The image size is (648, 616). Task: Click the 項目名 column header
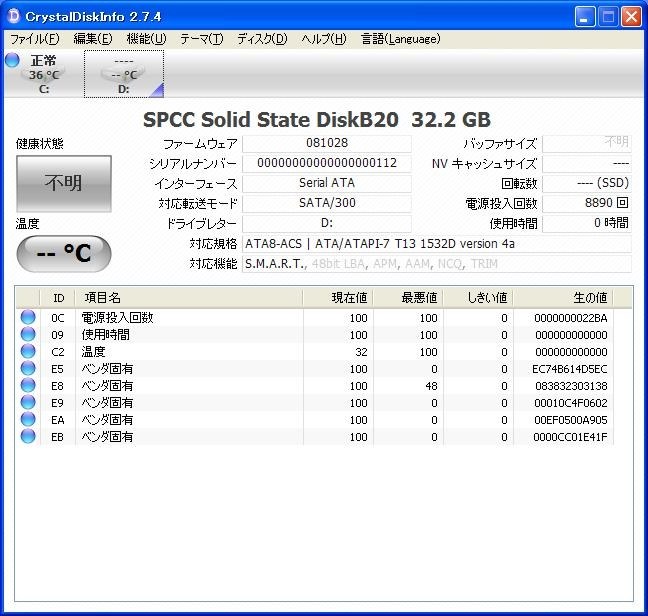(189, 297)
